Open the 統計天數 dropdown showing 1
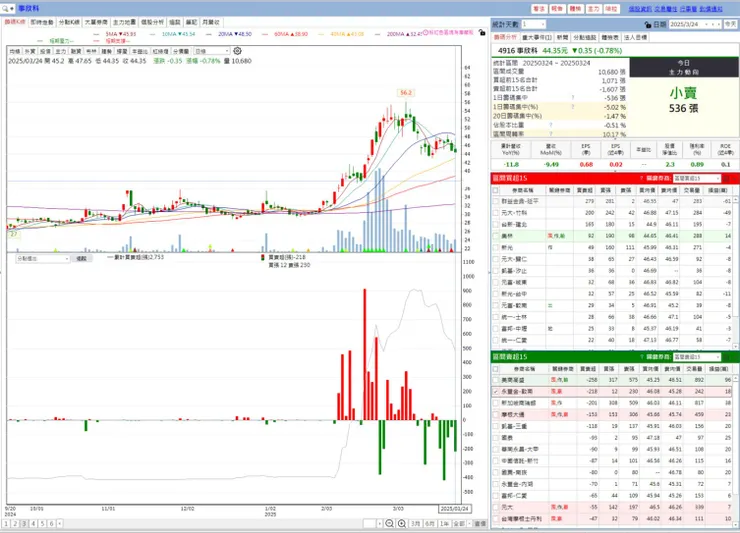Viewport: 740px width, 533px height. (533, 24)
